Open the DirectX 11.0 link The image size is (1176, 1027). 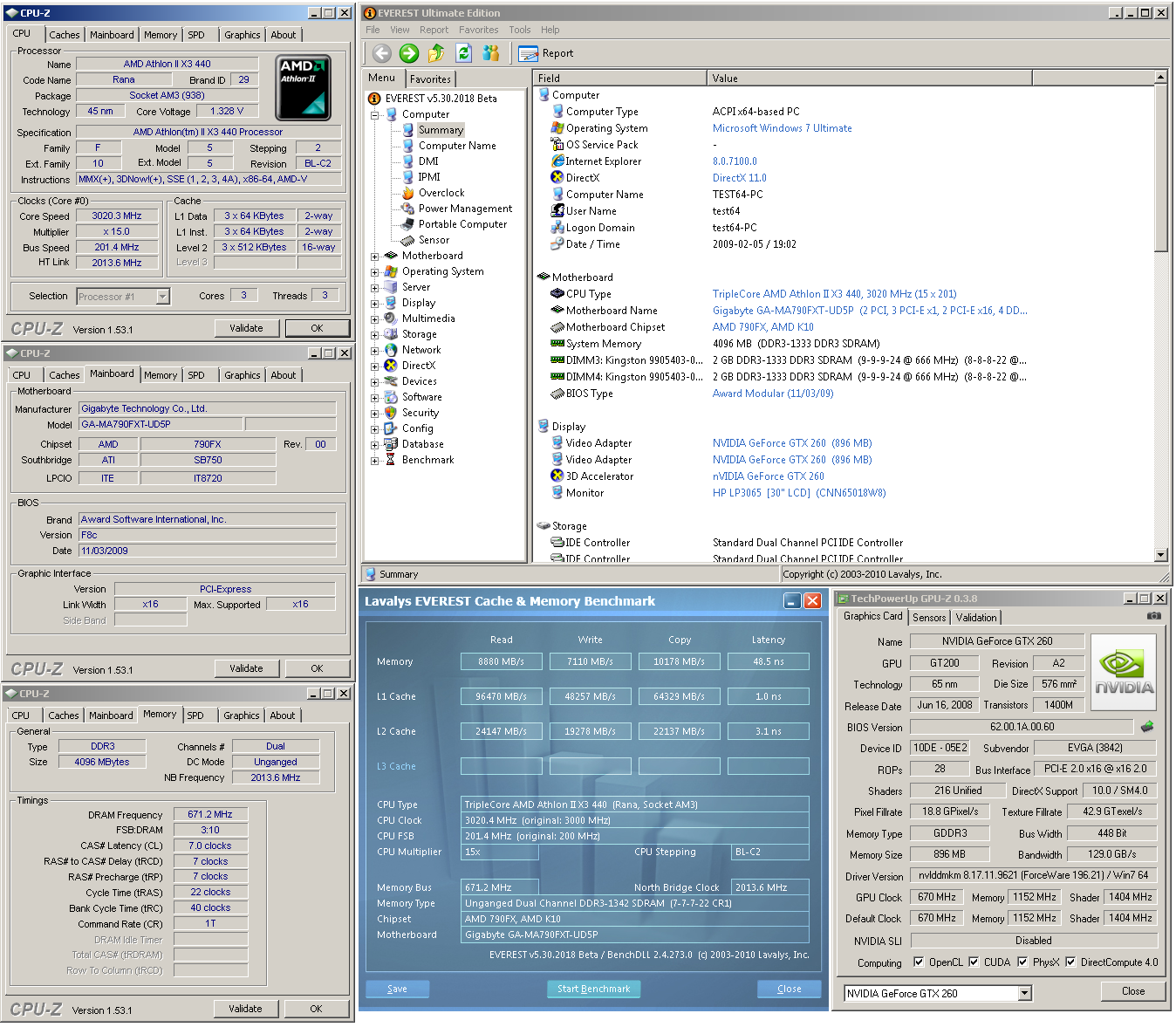coord(739,178)
